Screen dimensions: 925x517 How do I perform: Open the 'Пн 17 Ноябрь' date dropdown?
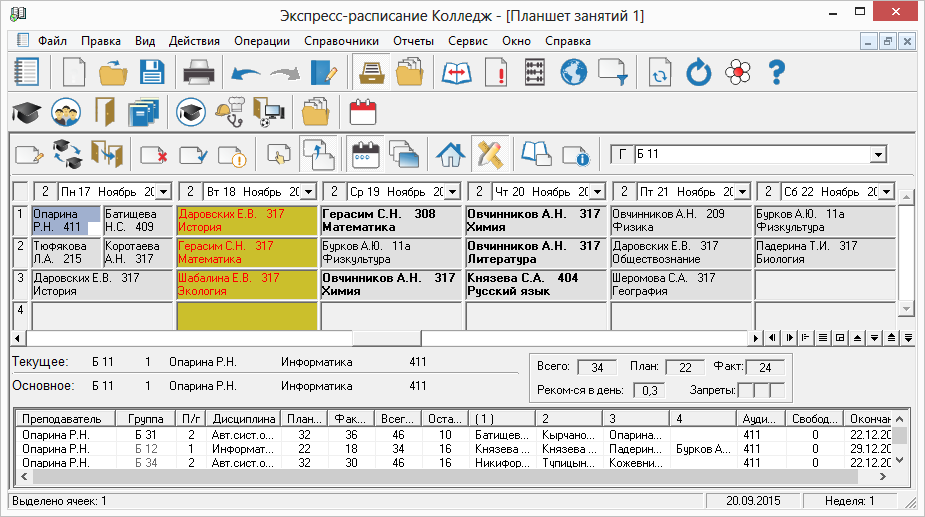pos(164,191)
